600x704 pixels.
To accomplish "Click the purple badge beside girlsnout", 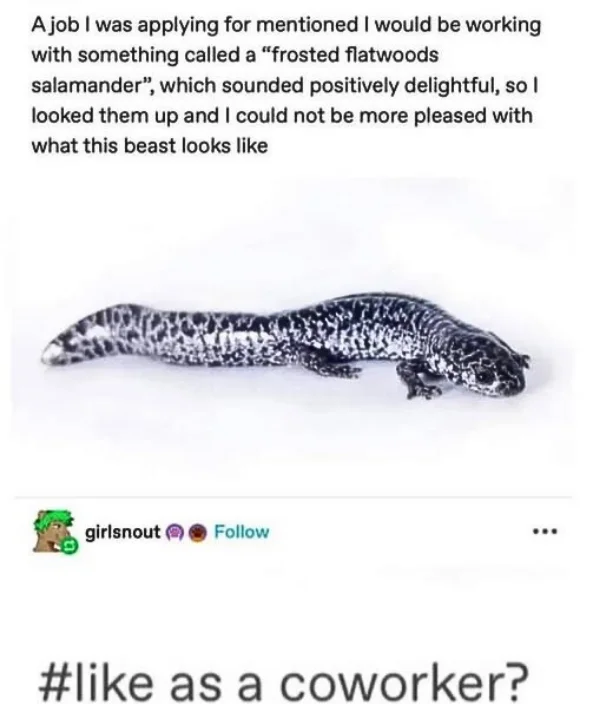I will click(173, 532).
